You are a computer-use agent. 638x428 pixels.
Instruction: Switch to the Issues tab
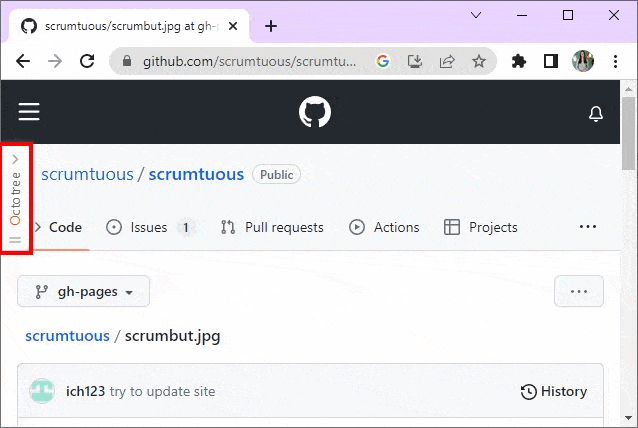pos(148,227)
